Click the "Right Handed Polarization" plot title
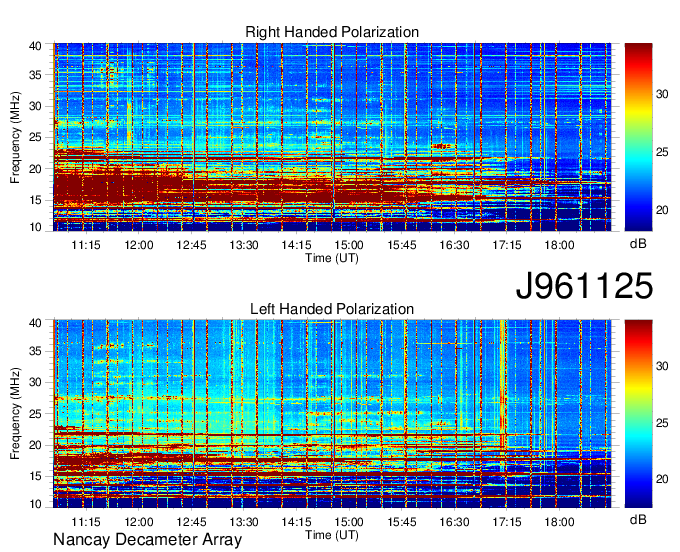 click(332, 32)
